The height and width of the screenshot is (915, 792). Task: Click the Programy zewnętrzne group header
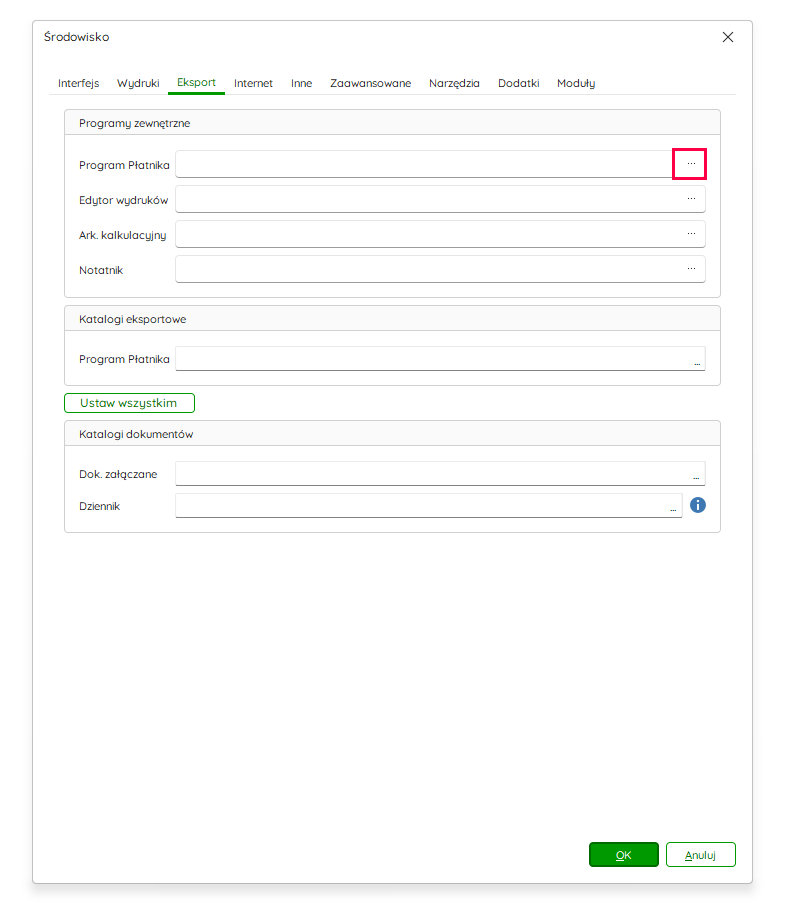[392, 123]
